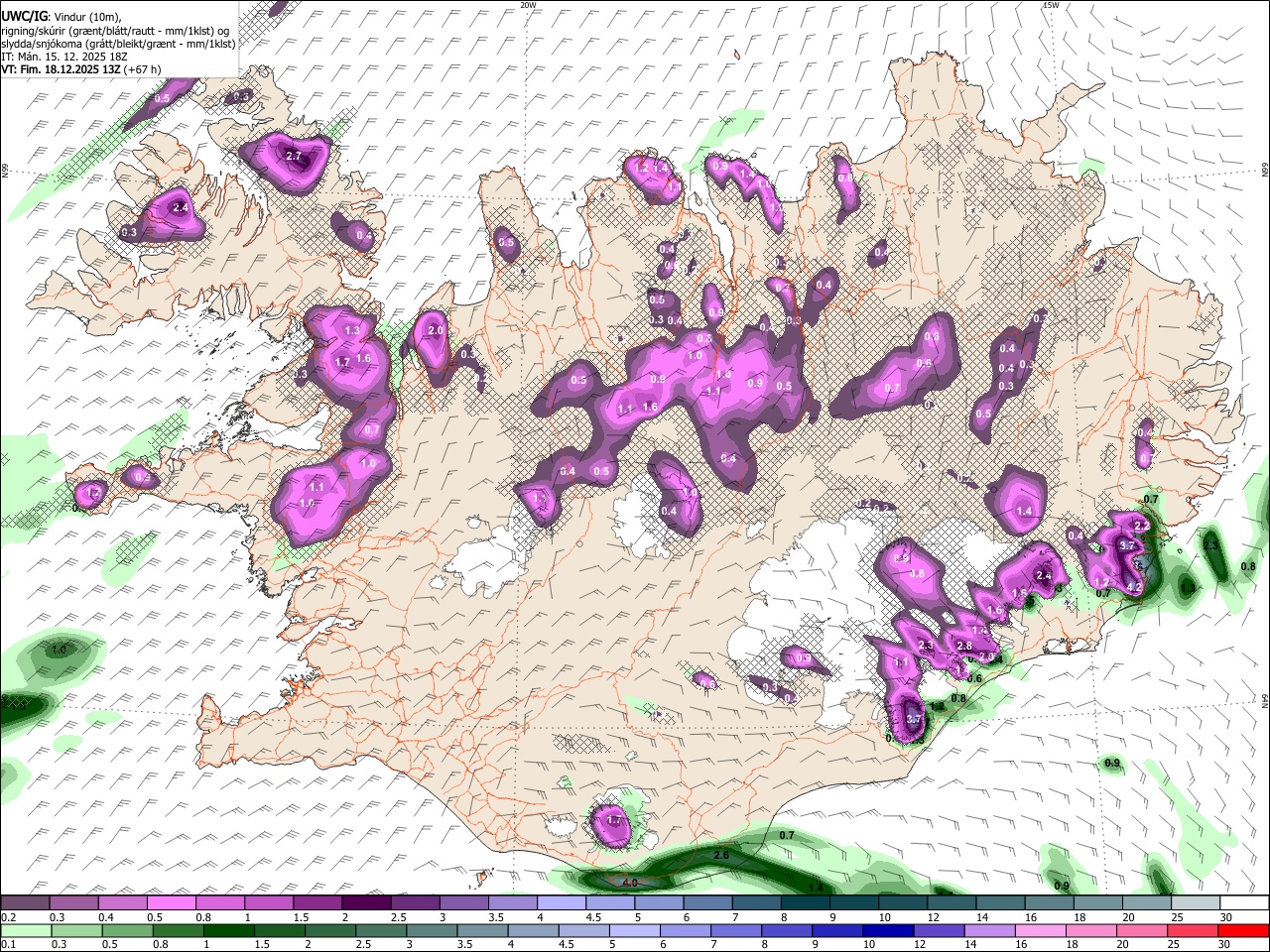This screenshot has width=1270, height=952.
Task: Pick the dark purple swatch between 0.2 and 0.3
Action: click(x=26, y=902)
